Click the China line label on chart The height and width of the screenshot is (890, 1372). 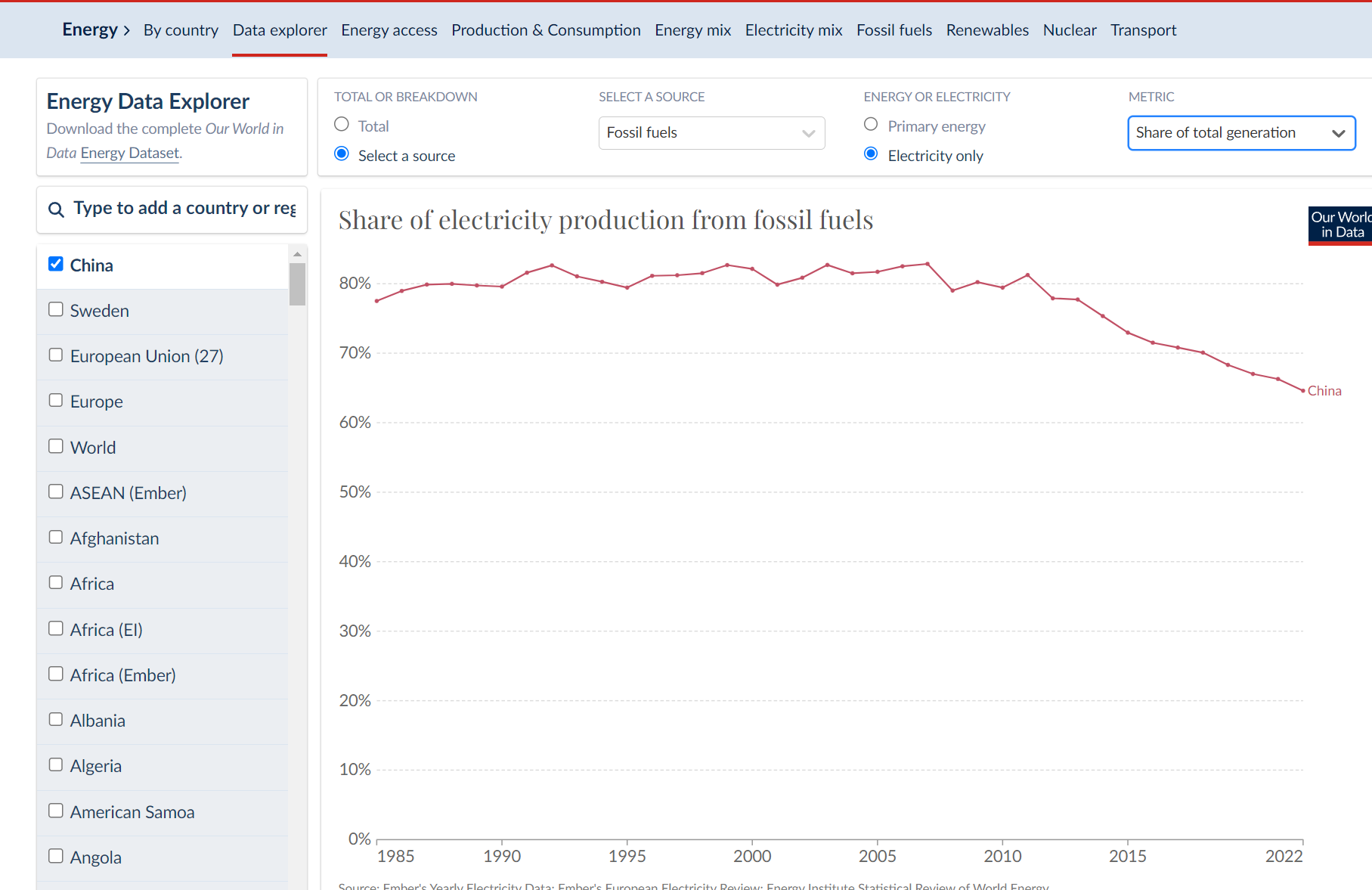point(1324,391)
